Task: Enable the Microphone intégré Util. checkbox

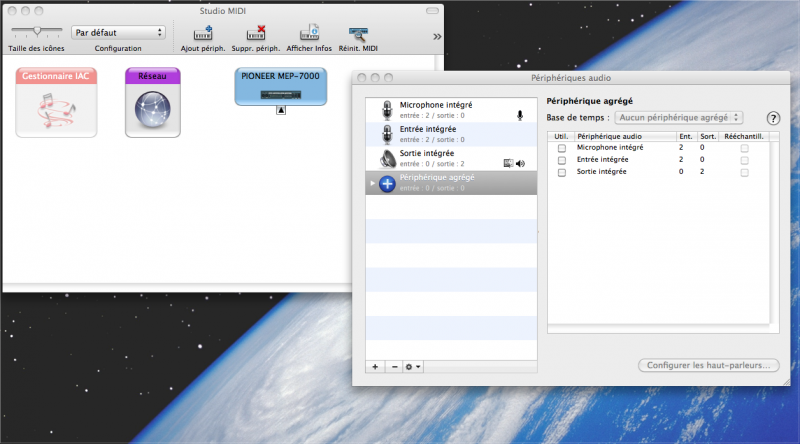Action: 562,148
